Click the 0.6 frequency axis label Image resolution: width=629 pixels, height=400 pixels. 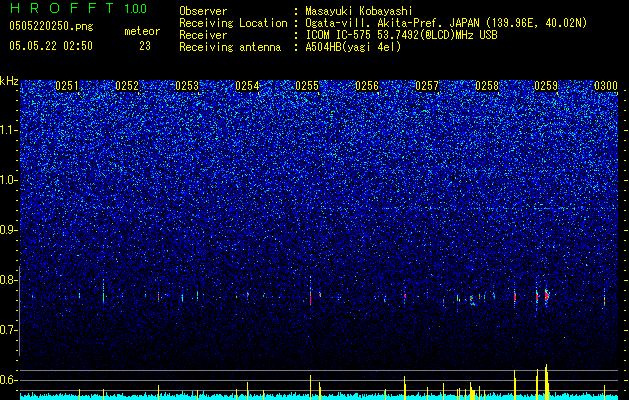point(9,380)
